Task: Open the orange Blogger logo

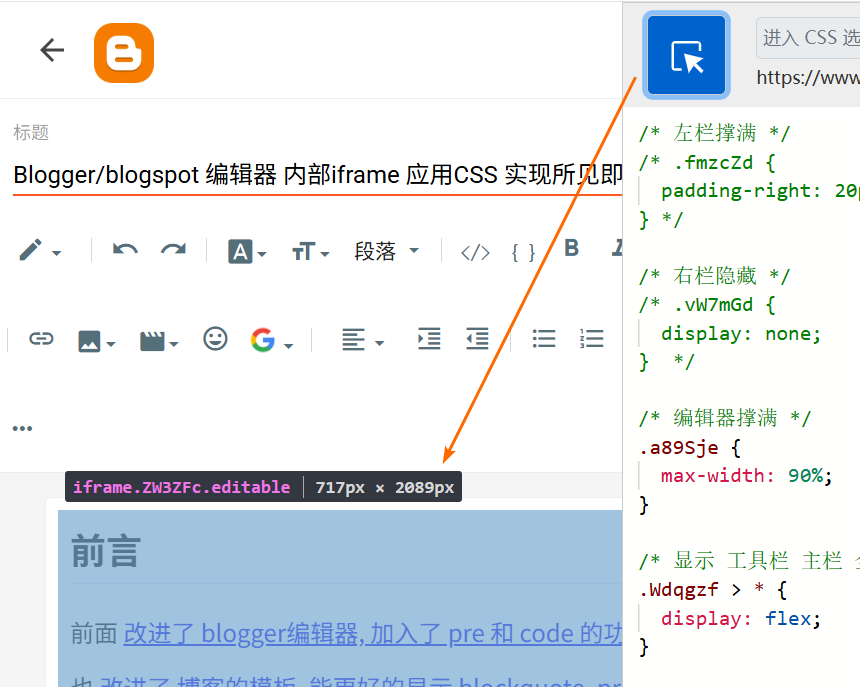Action: [124, 53]
